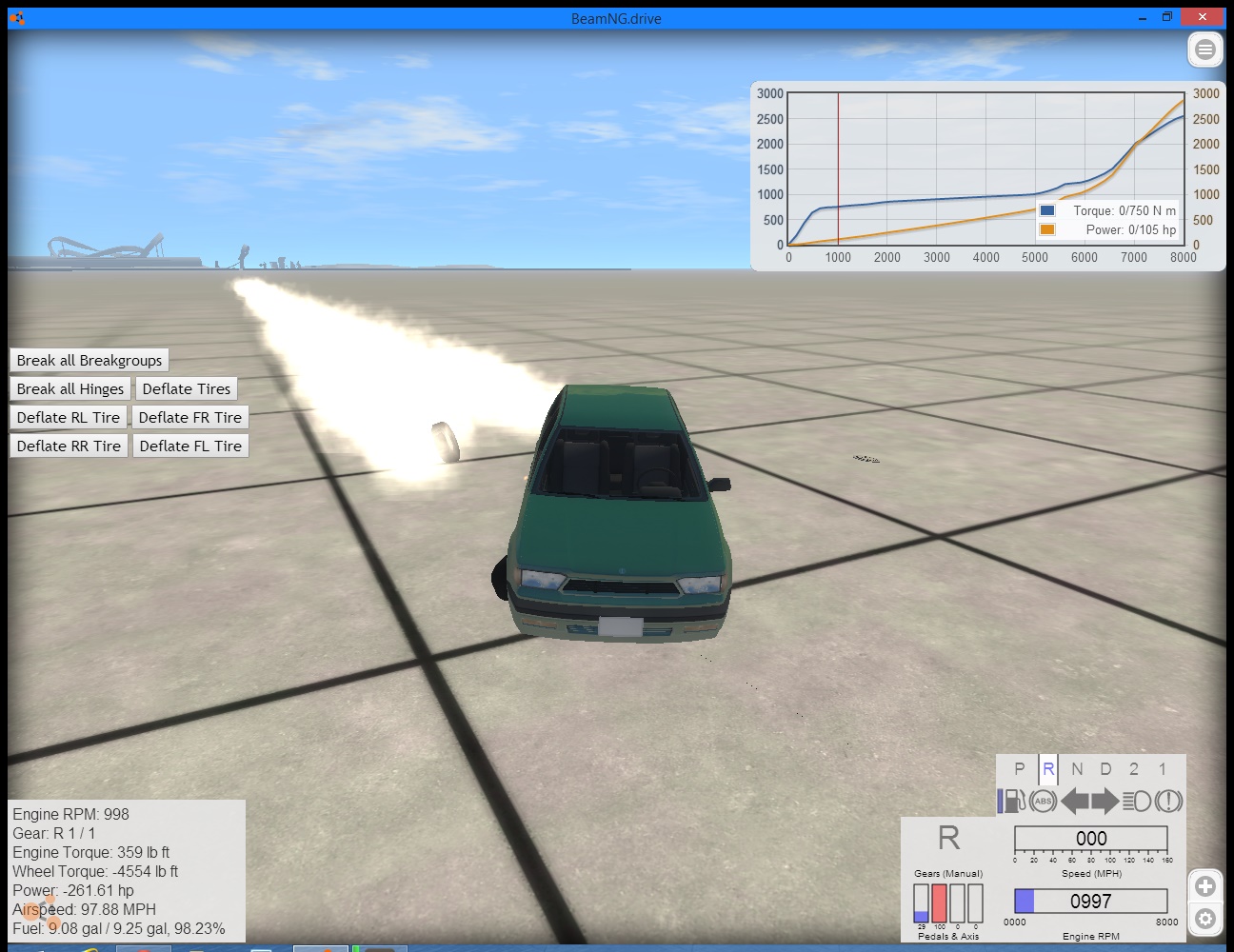Click the Fuel 98.23% stat line
Screen dimensions: 1234x952
click(119, 928)
